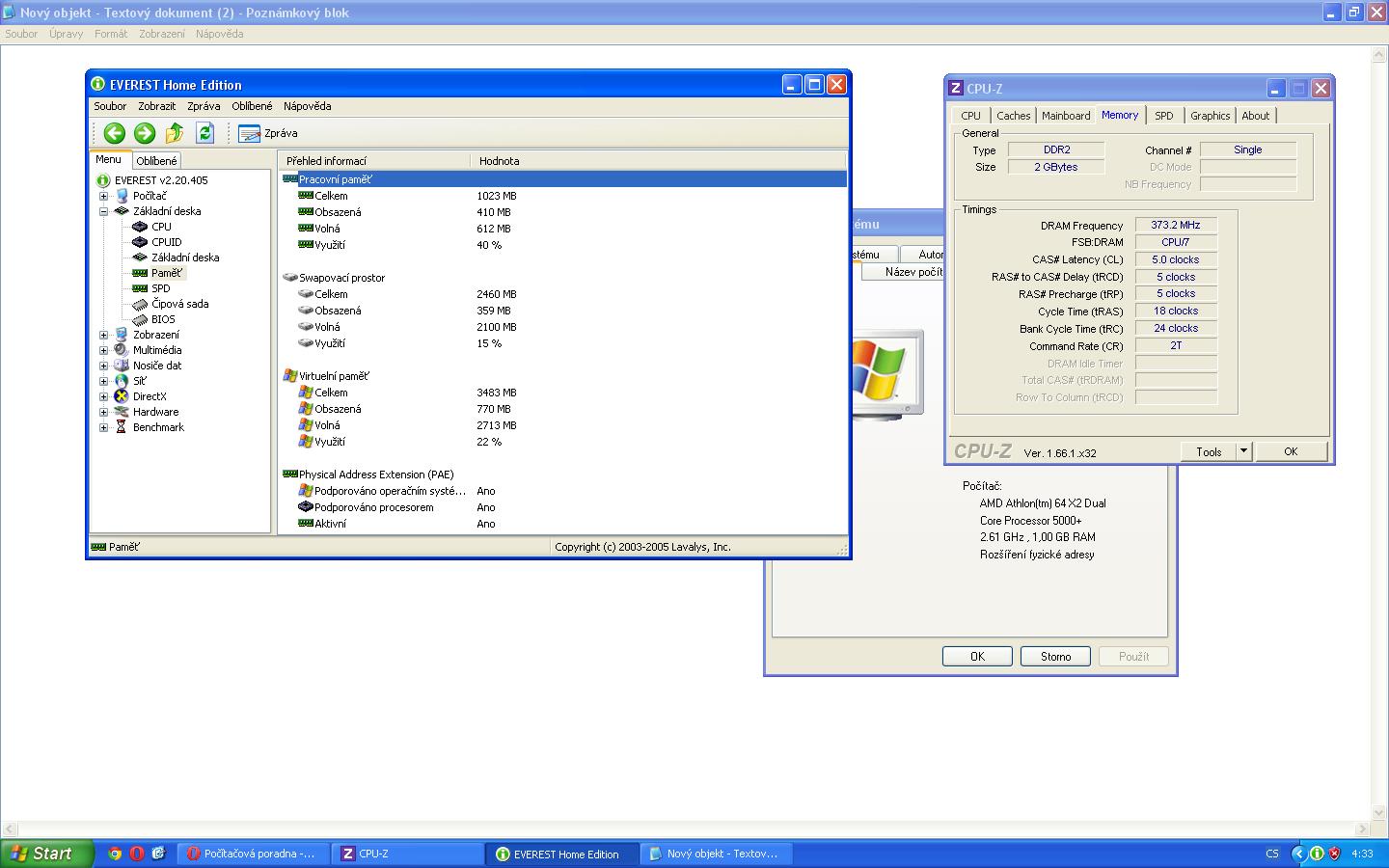This screenshot has width=1389, height=868.
Task: Switch to CPU-Z Caches tab
Action: pyautogui.click(x=1013, y=116)
